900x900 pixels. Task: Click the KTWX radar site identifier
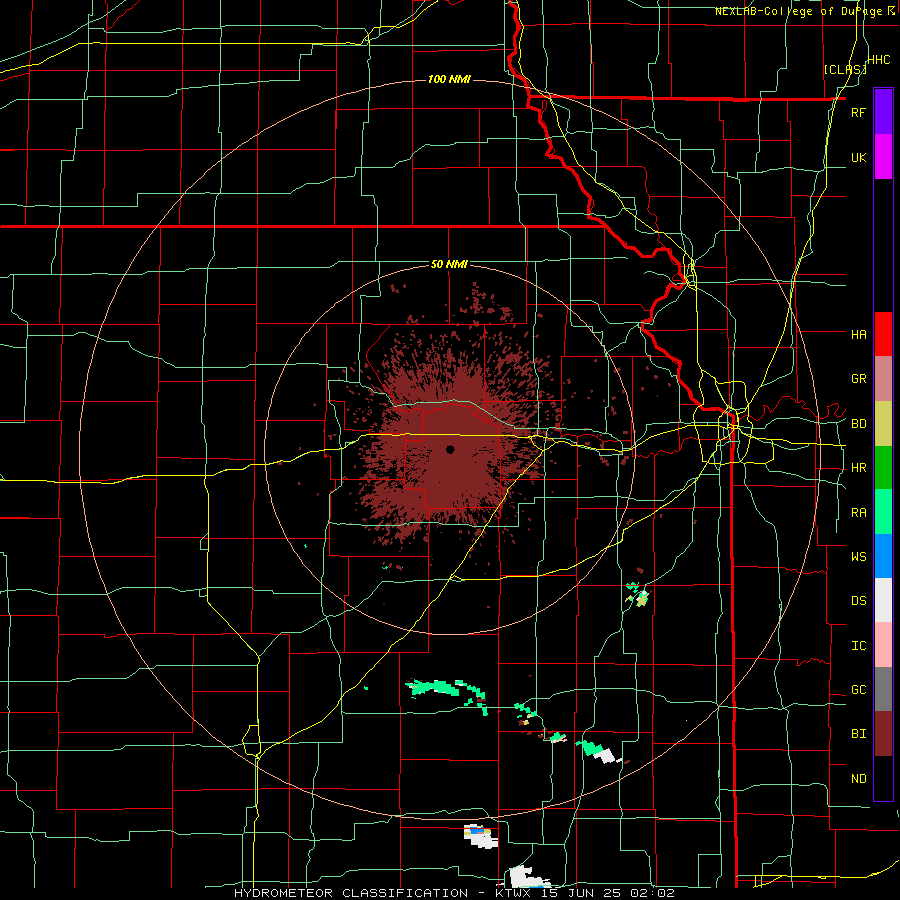click(516, 893)
